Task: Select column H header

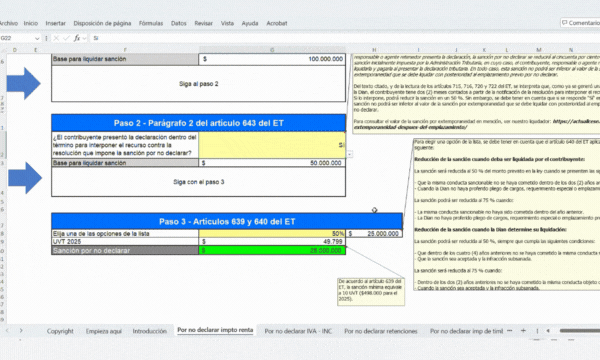Action: pyautogui.click(x=374, y=50)
